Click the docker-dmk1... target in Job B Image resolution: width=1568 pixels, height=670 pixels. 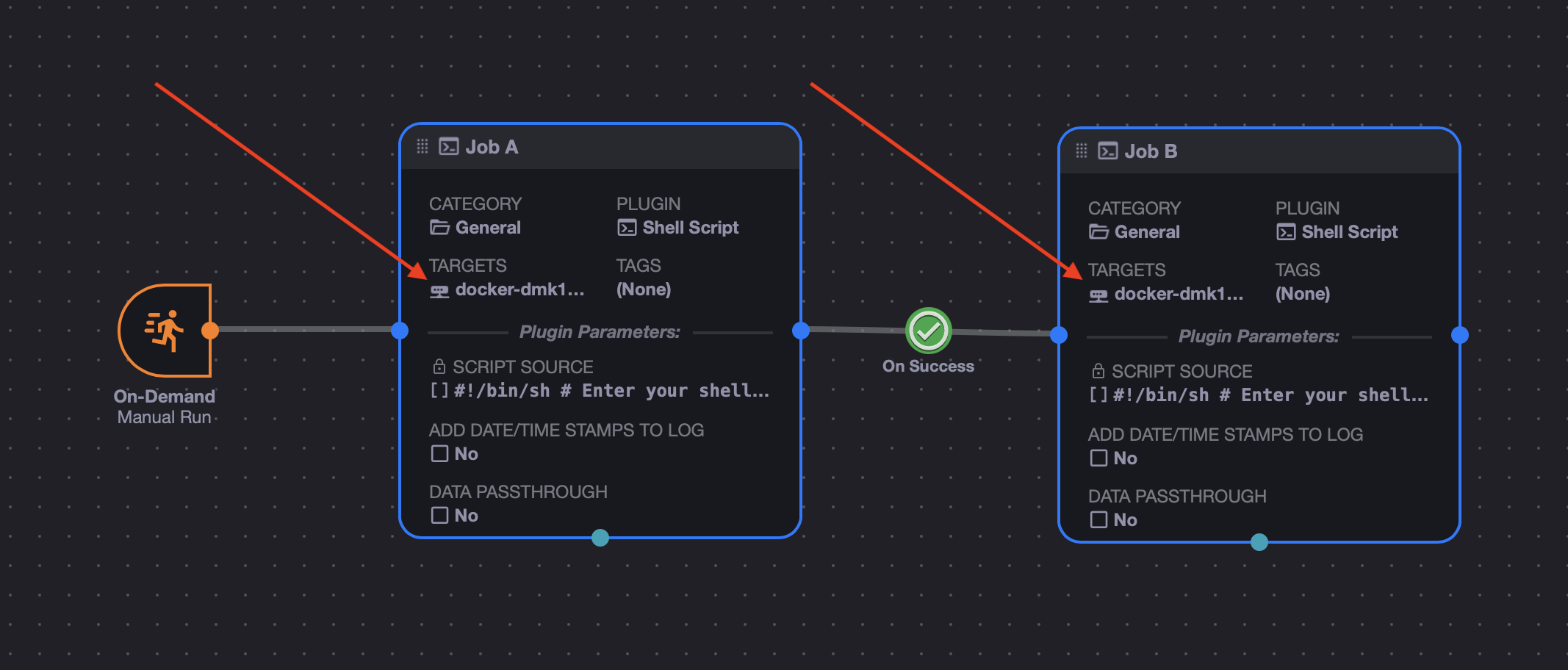pos(1179,294)
